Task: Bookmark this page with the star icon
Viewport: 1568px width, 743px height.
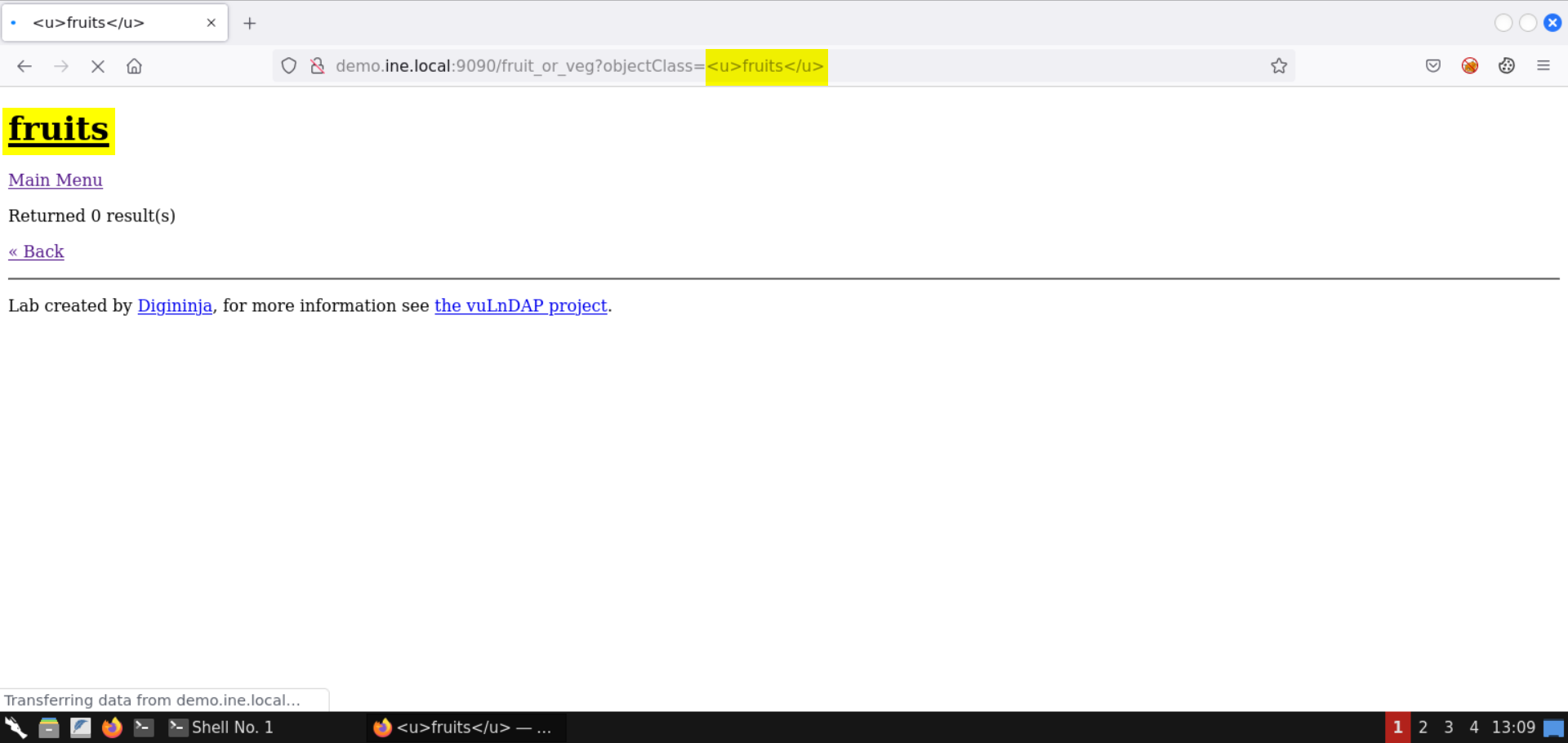Action: click(x=1279, y=66)
